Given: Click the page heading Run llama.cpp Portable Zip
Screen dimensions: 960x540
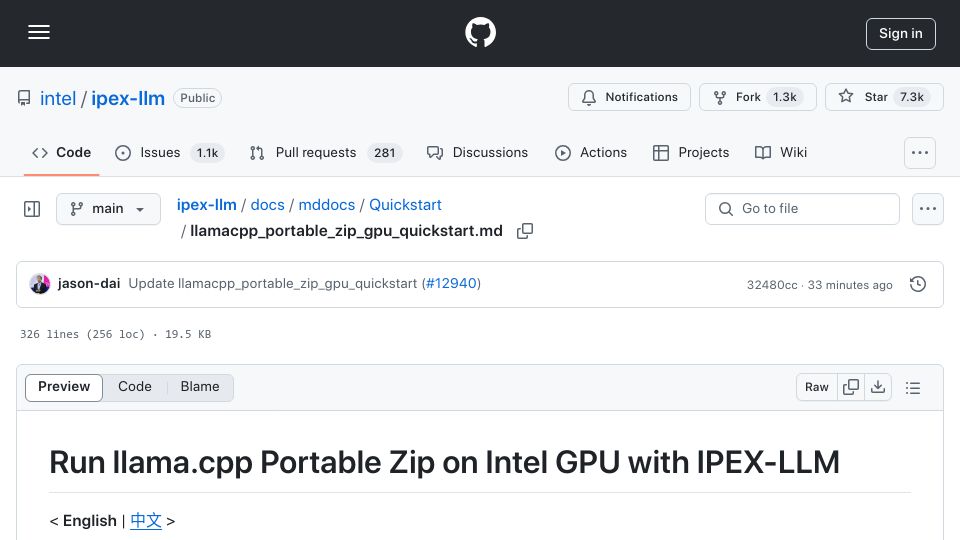Looking at the screenshot, I should click(444, 462).
